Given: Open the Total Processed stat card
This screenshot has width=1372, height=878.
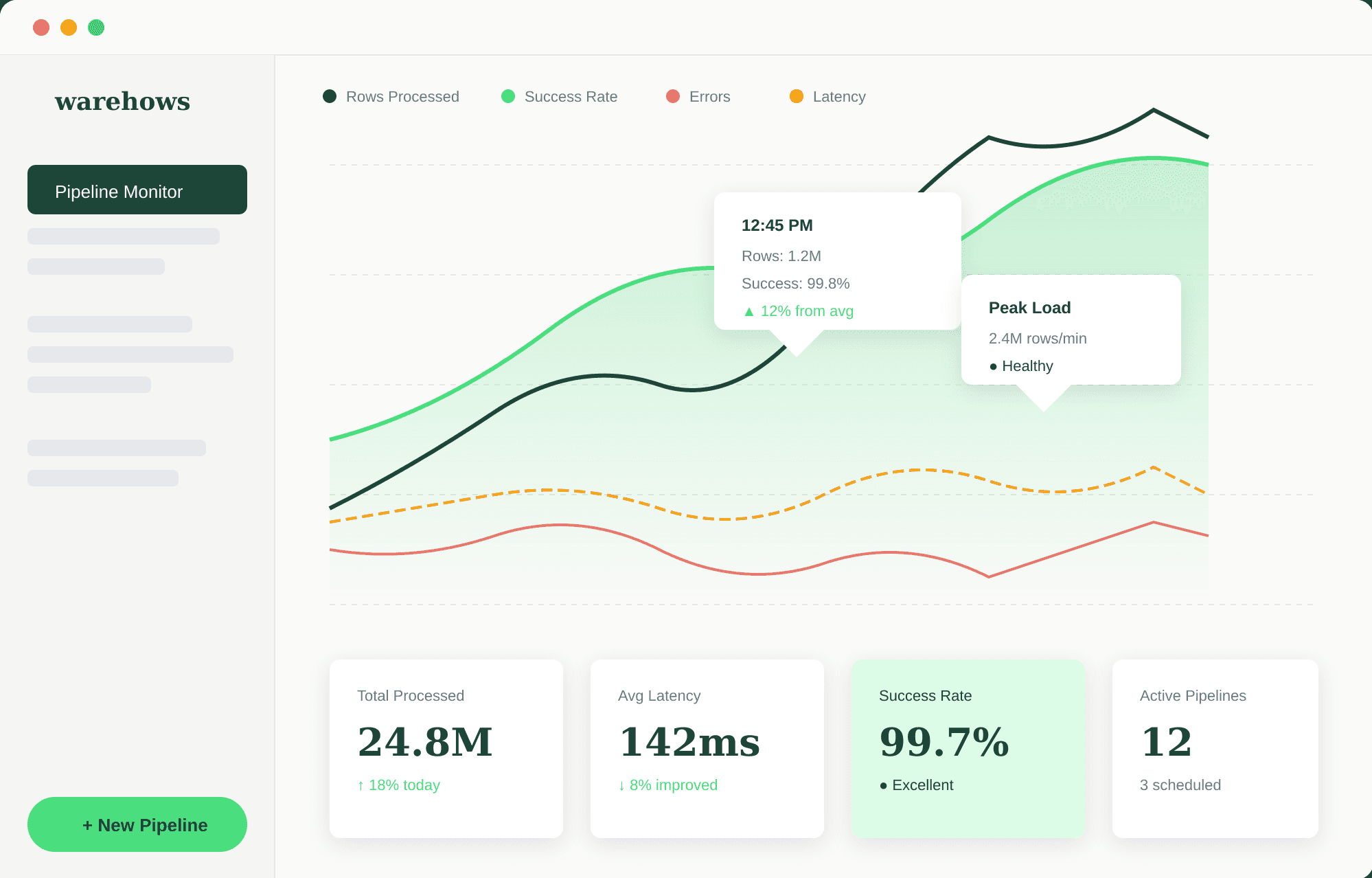Looking at the screenshot, I should point(446,748).
